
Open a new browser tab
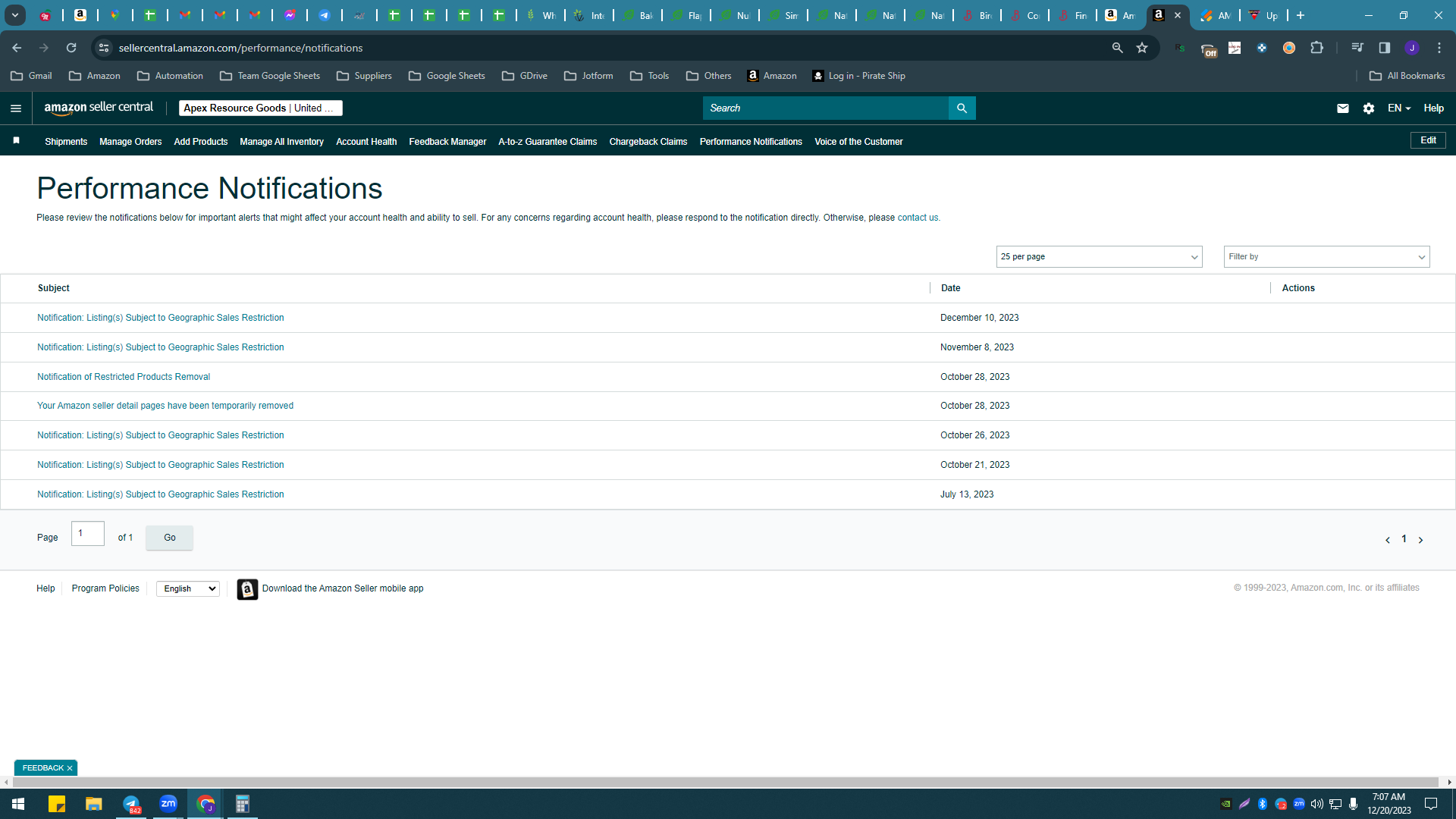[1301, 15]
